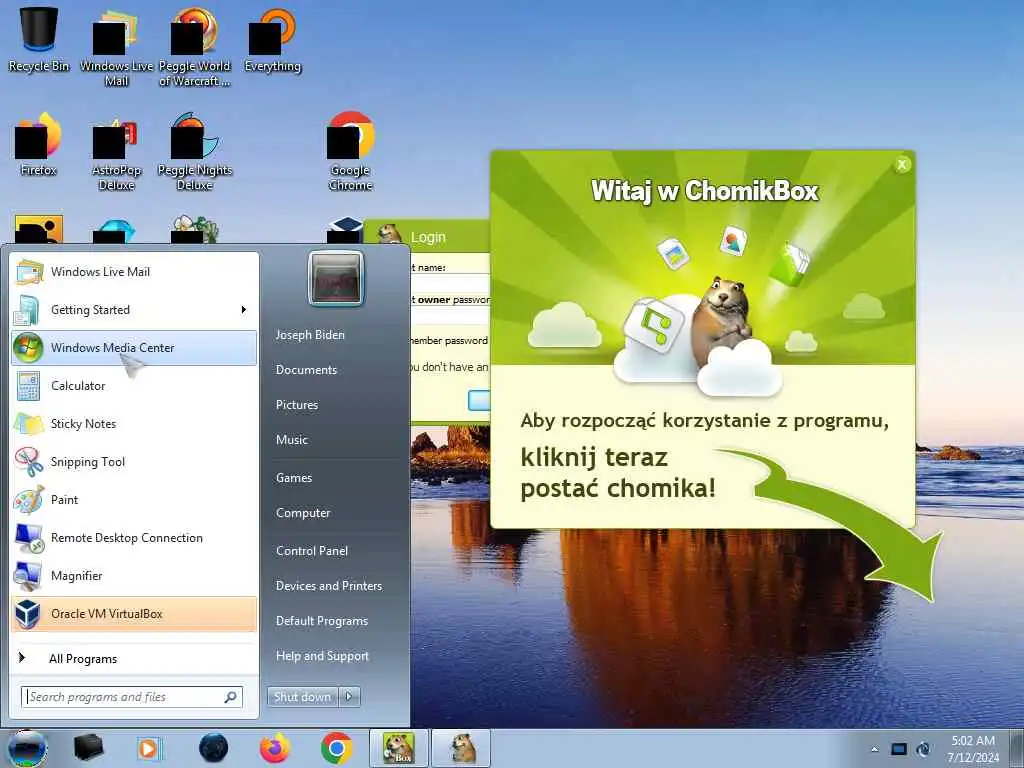
Task: Open Music from Start menu
Action: pos(292,440)
